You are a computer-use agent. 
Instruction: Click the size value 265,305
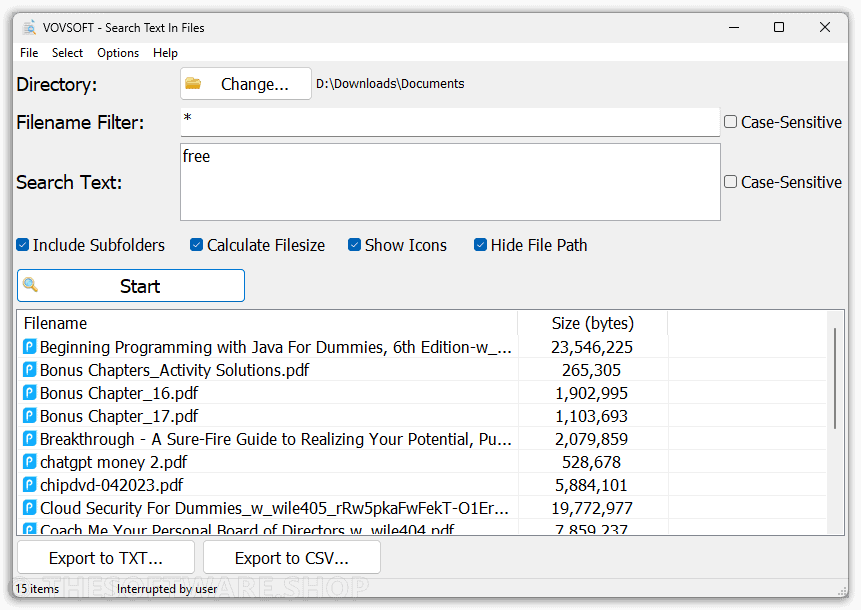point(591,370)
